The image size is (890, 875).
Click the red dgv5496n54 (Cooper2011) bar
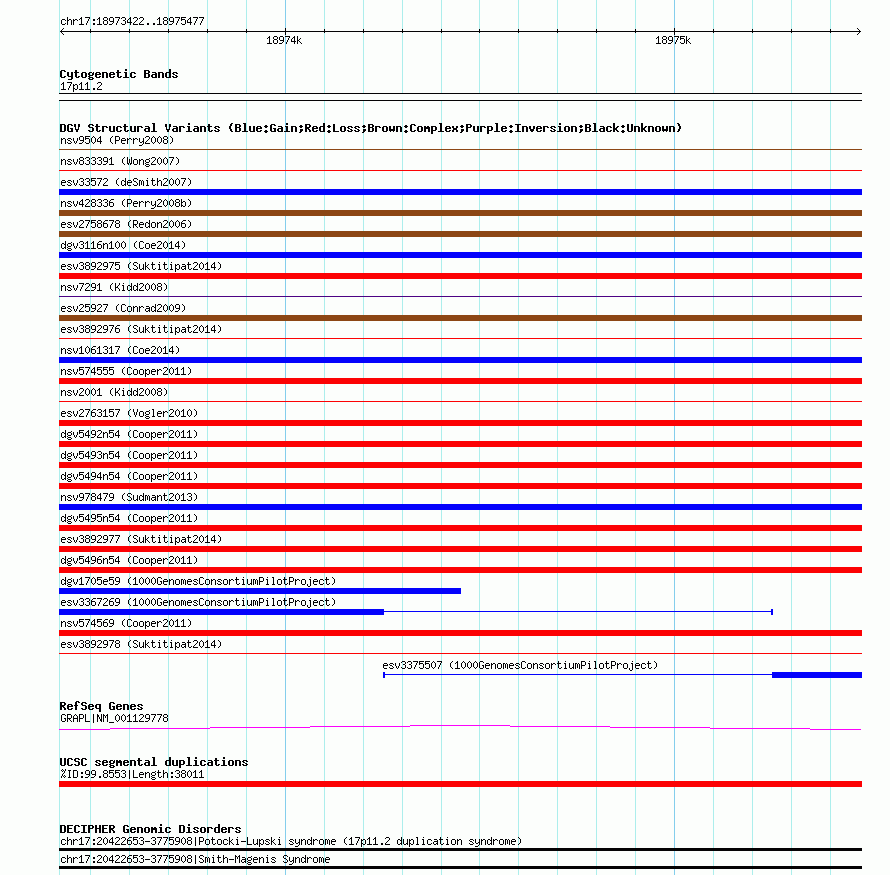pos(460,570)
